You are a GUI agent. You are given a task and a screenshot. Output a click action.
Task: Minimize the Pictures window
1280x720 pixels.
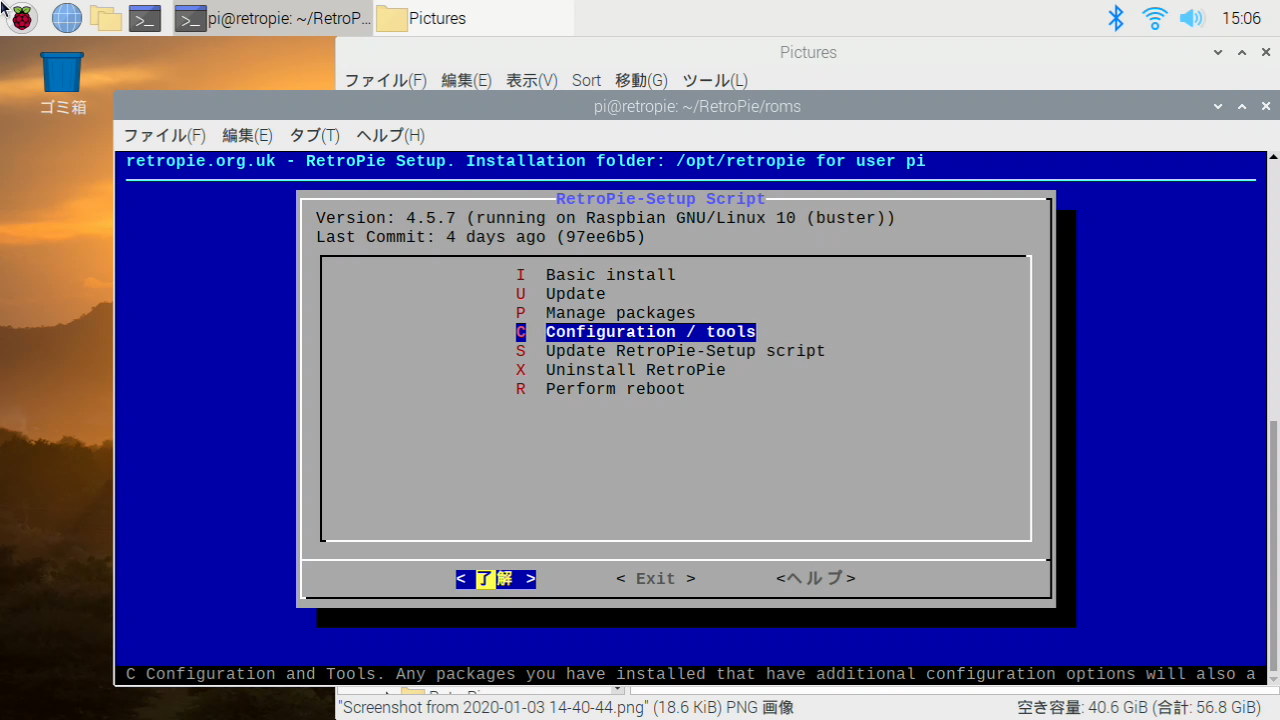tap(1218, 52)
